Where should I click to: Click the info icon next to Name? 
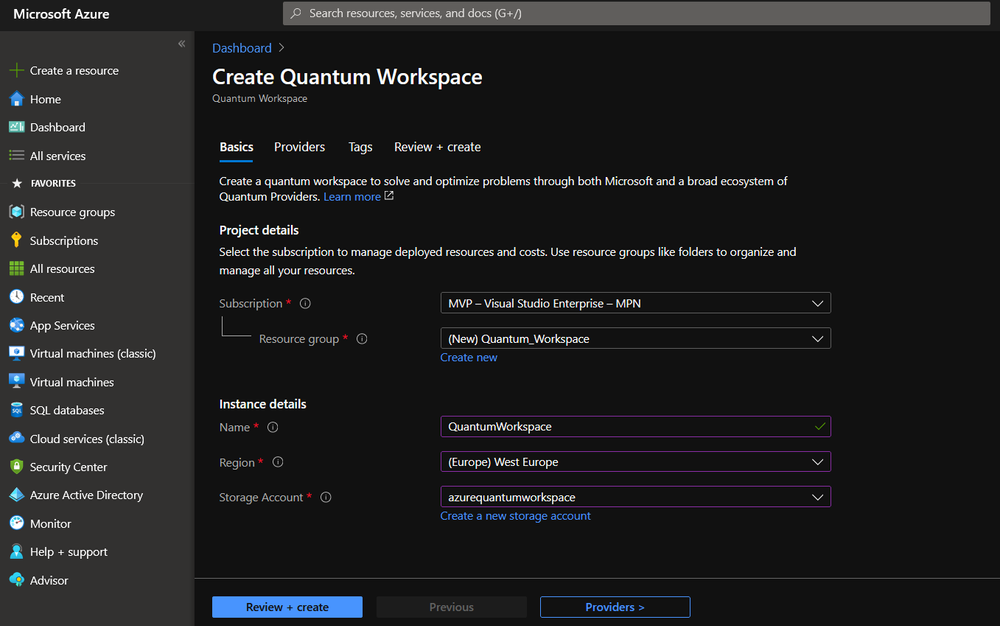coord(272,427)
